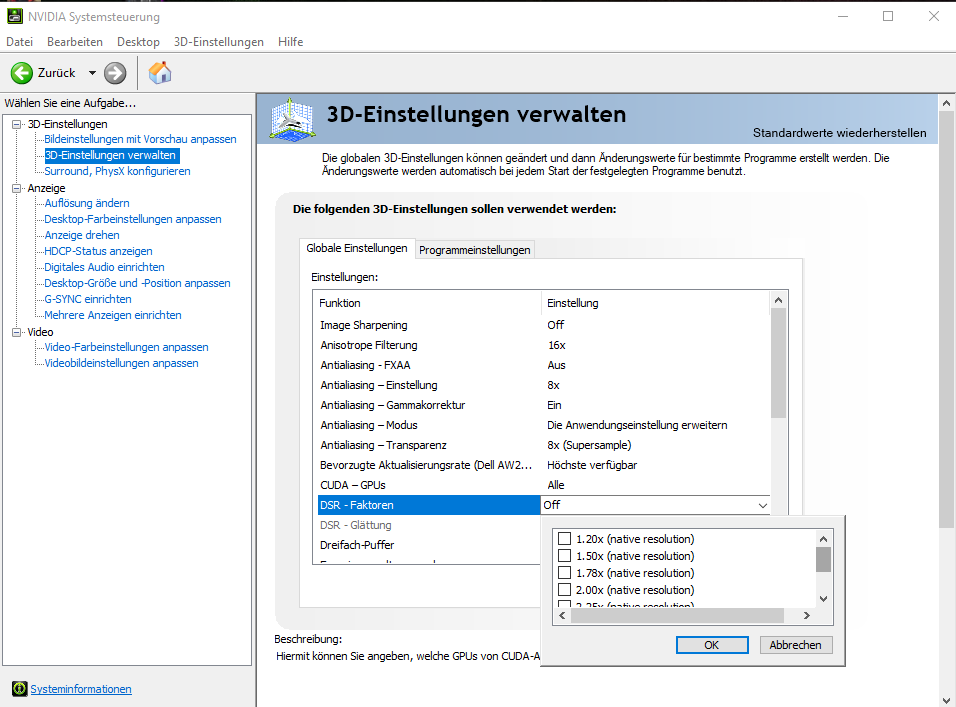Open the Bearbeiten menu
Viewport: 956px width, 707px height.
coord(74,41)
